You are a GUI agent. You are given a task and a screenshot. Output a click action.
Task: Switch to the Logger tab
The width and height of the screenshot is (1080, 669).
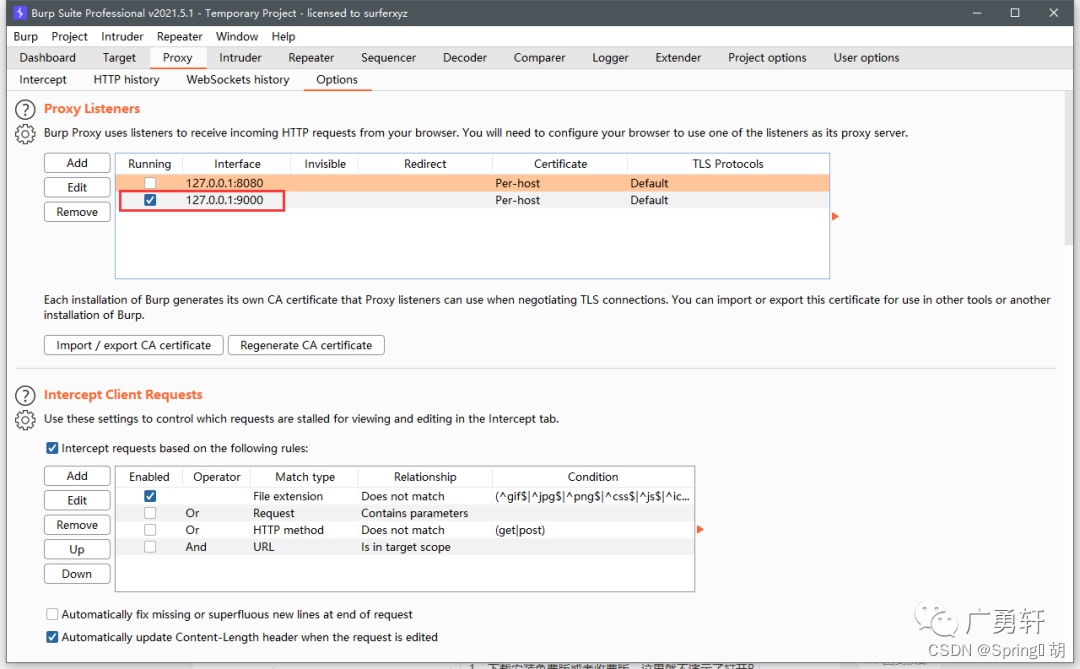(610, 58)
